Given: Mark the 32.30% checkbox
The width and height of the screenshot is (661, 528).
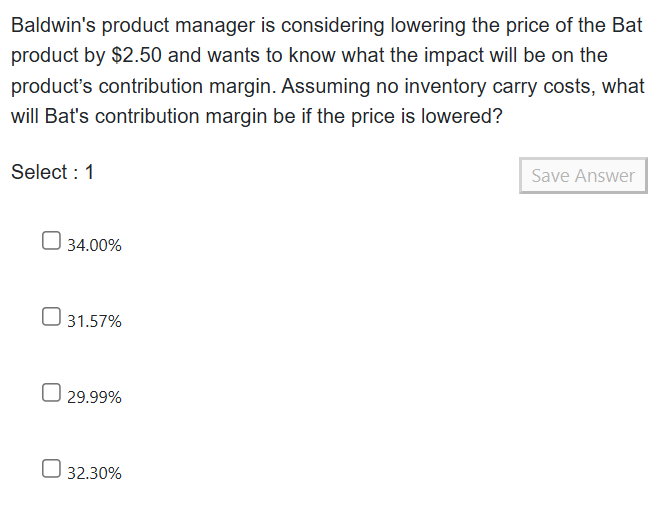Looking at the screenshot, I should click(x=51, y=469).
